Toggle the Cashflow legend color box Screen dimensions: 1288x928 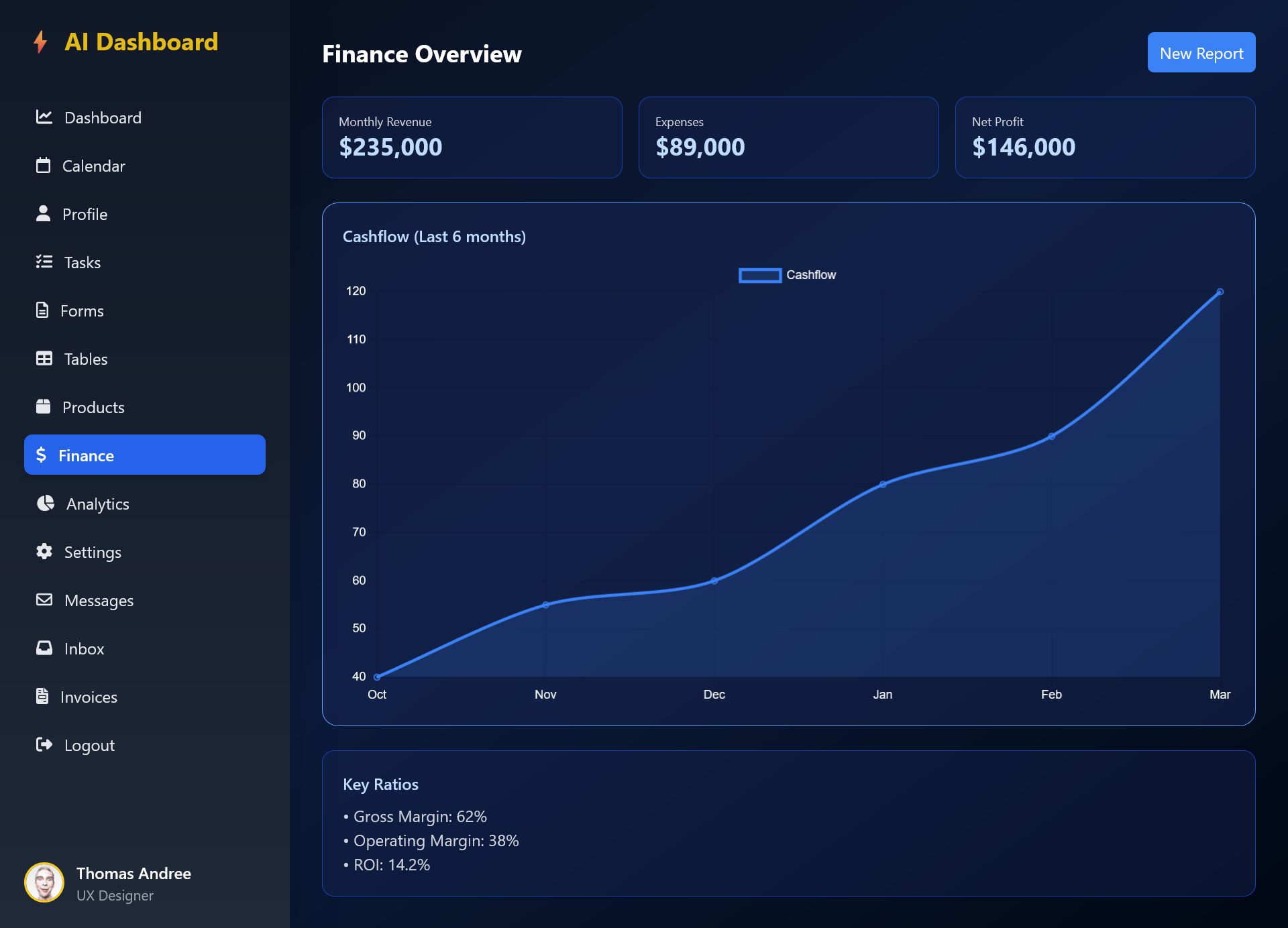[760, 275]
